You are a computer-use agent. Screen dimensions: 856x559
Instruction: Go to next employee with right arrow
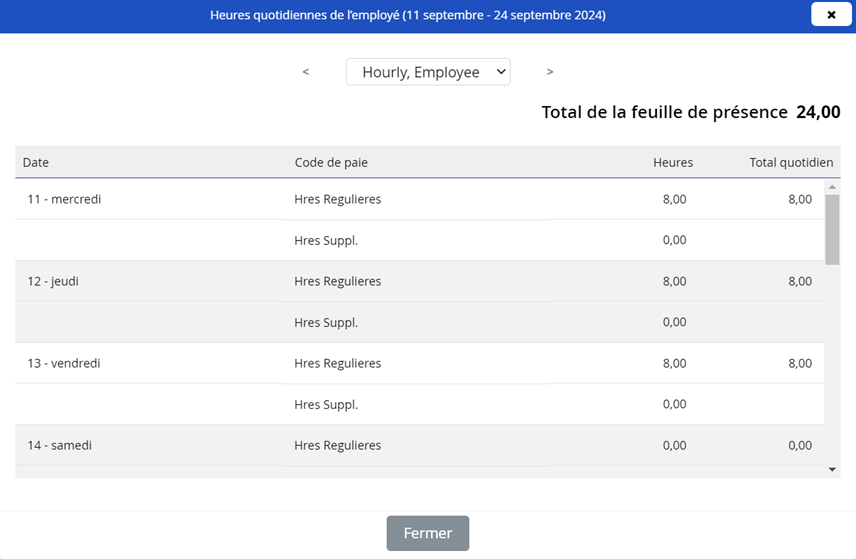coord(550,72)
